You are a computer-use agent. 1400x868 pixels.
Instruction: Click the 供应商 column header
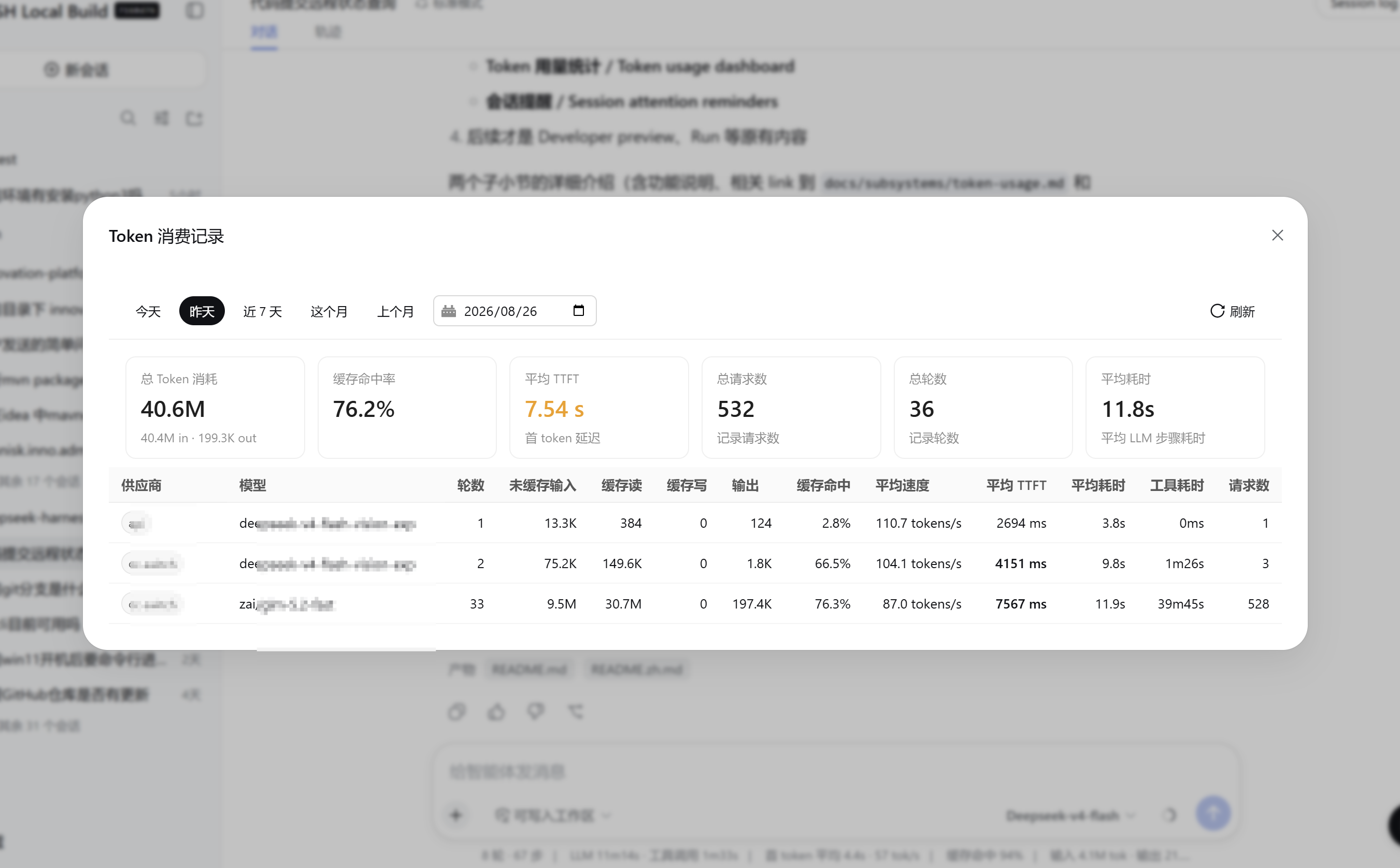pos(141,486)
